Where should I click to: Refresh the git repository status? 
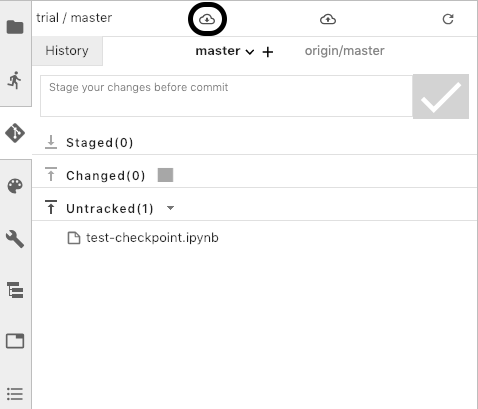click(x=448, y=19)
